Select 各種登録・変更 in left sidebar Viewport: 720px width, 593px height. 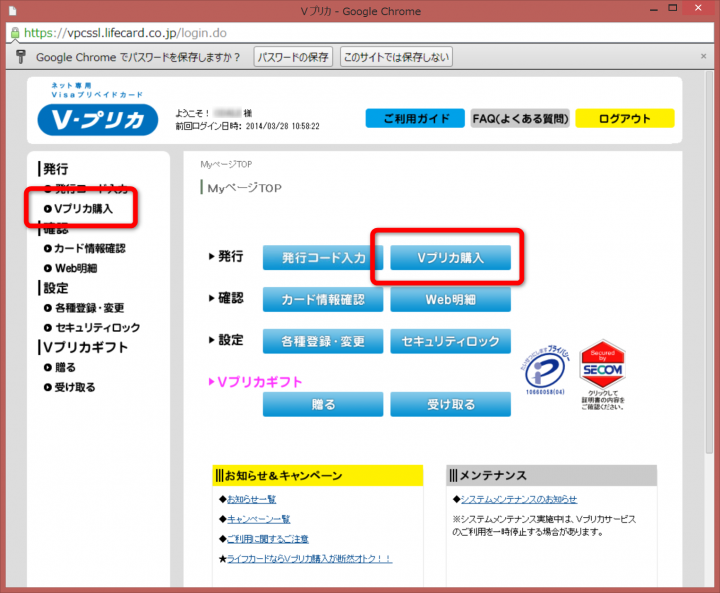(84, 308)
